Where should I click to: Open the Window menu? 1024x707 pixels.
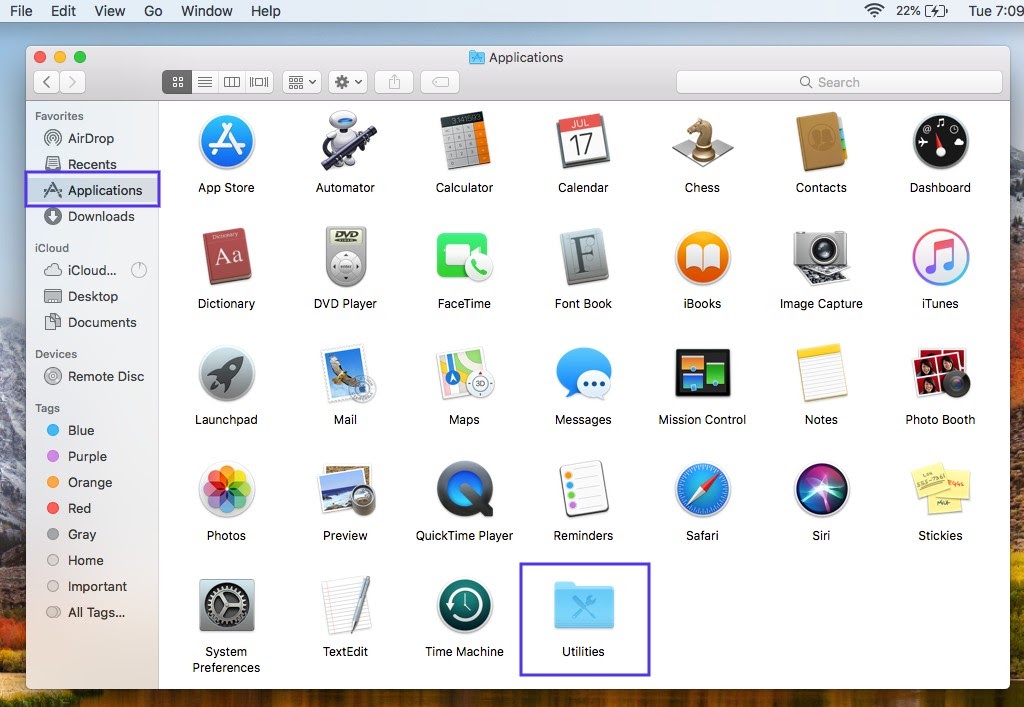[x=206, y=11]
